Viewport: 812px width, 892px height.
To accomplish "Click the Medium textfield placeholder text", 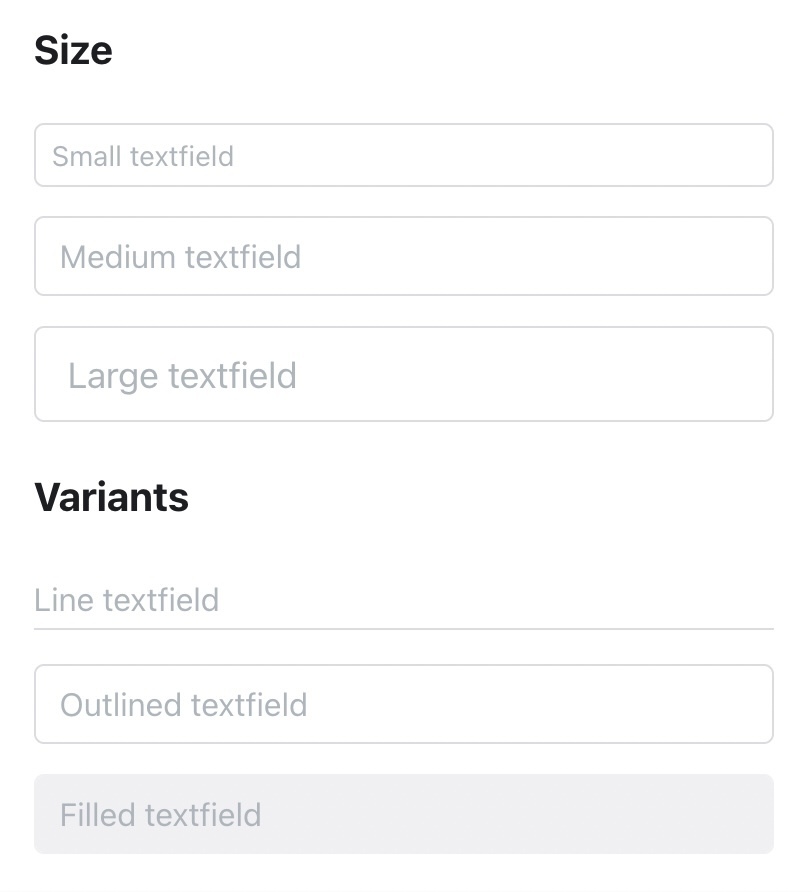I will [180, 256].
